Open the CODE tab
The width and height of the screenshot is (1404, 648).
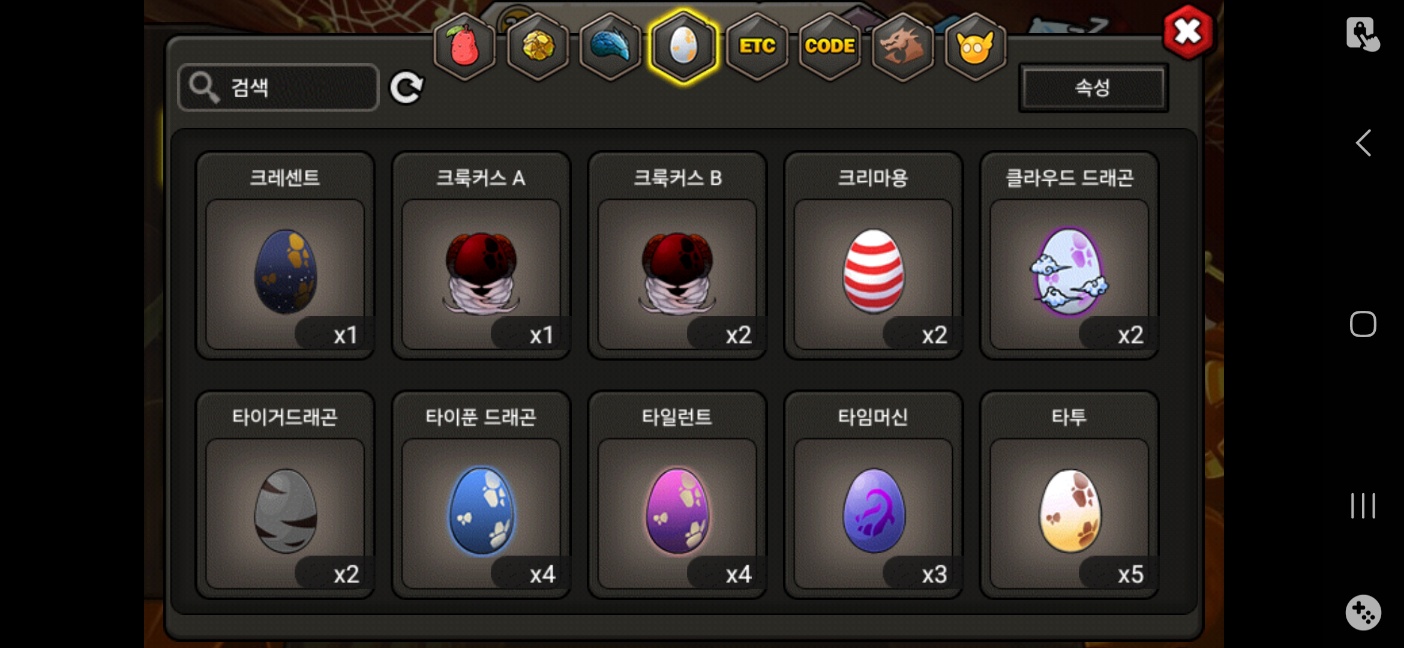click(x=830, y=46)
